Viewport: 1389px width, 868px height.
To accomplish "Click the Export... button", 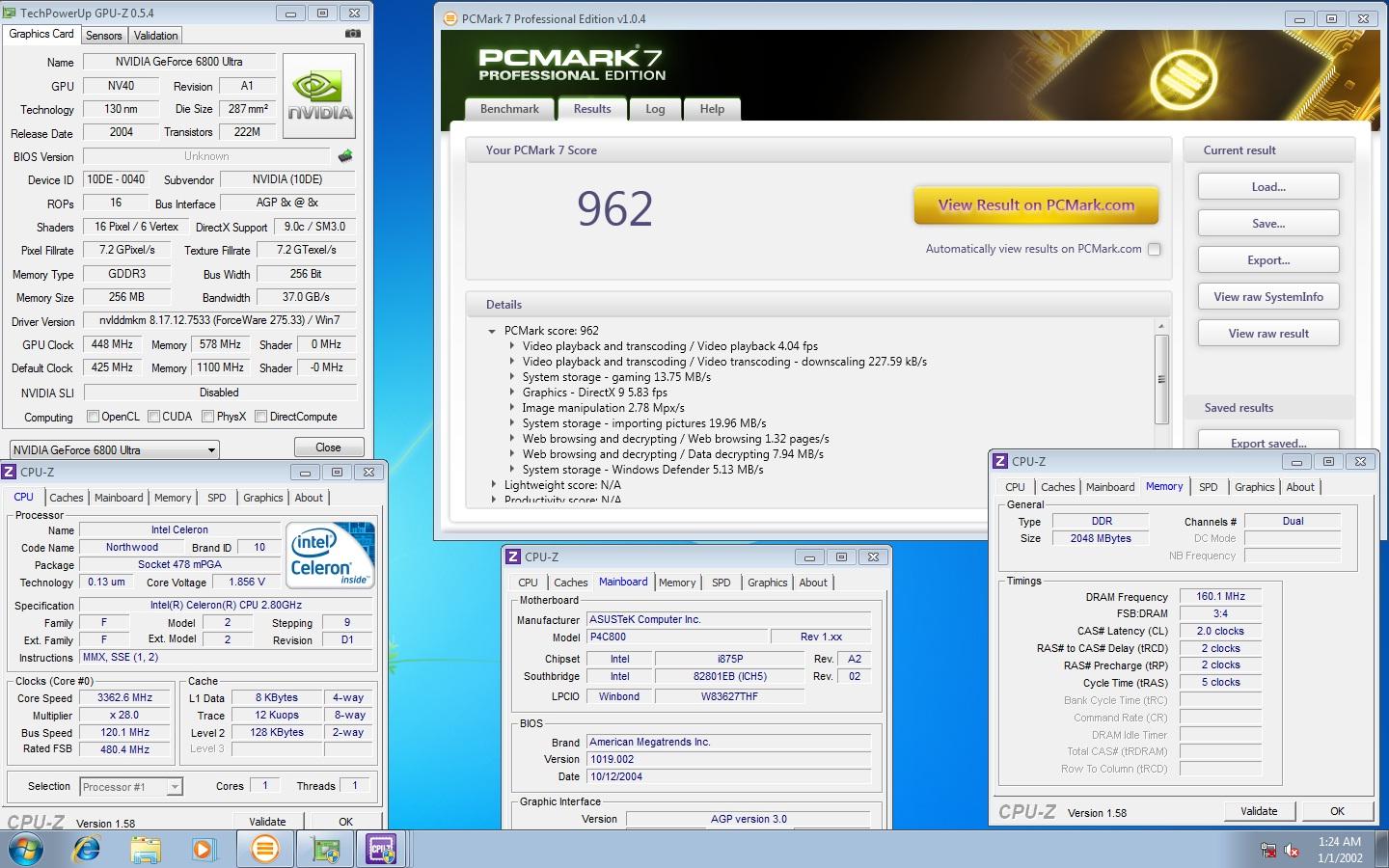I will click(1268, 260).
